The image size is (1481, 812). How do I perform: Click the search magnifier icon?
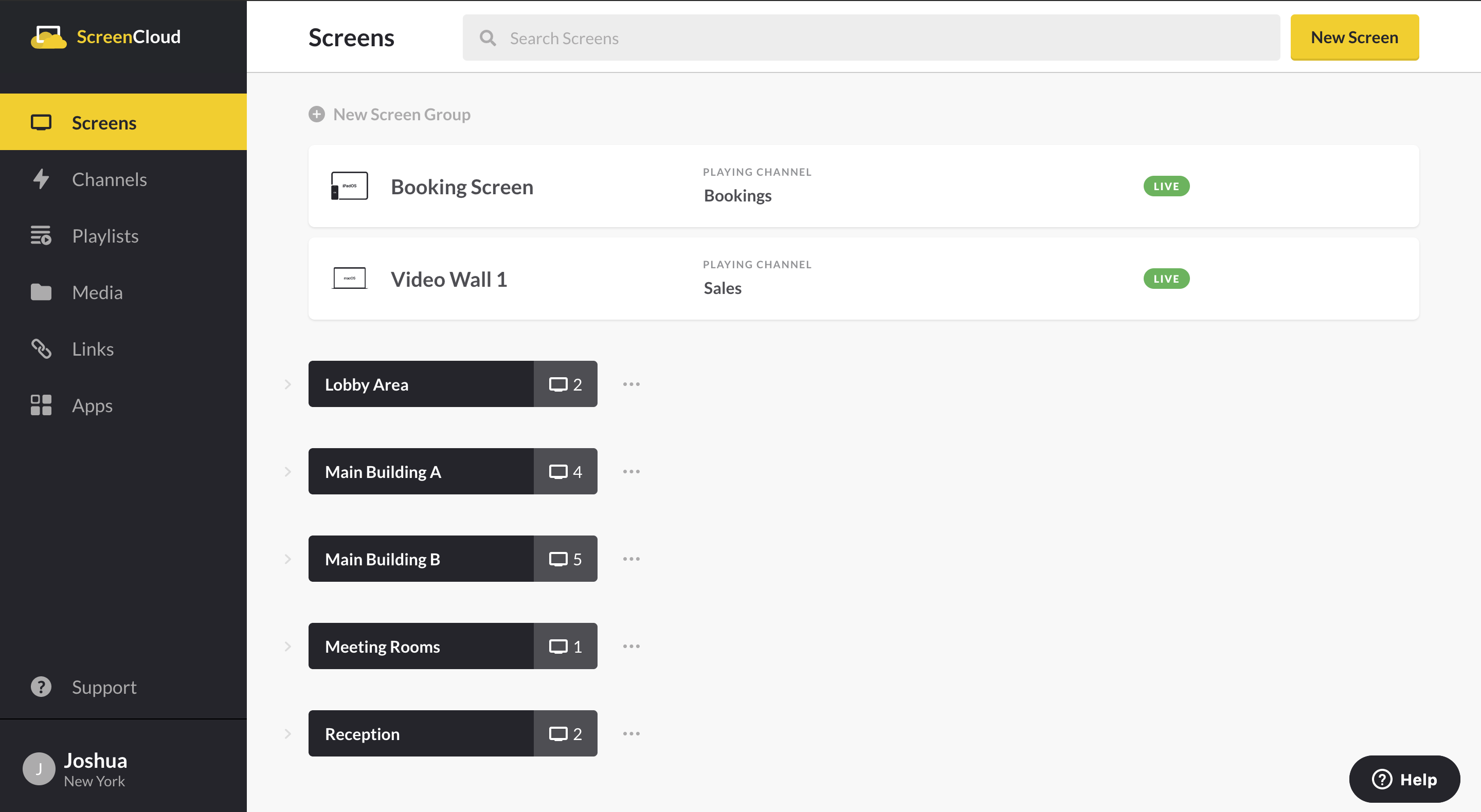pos(487,38)
